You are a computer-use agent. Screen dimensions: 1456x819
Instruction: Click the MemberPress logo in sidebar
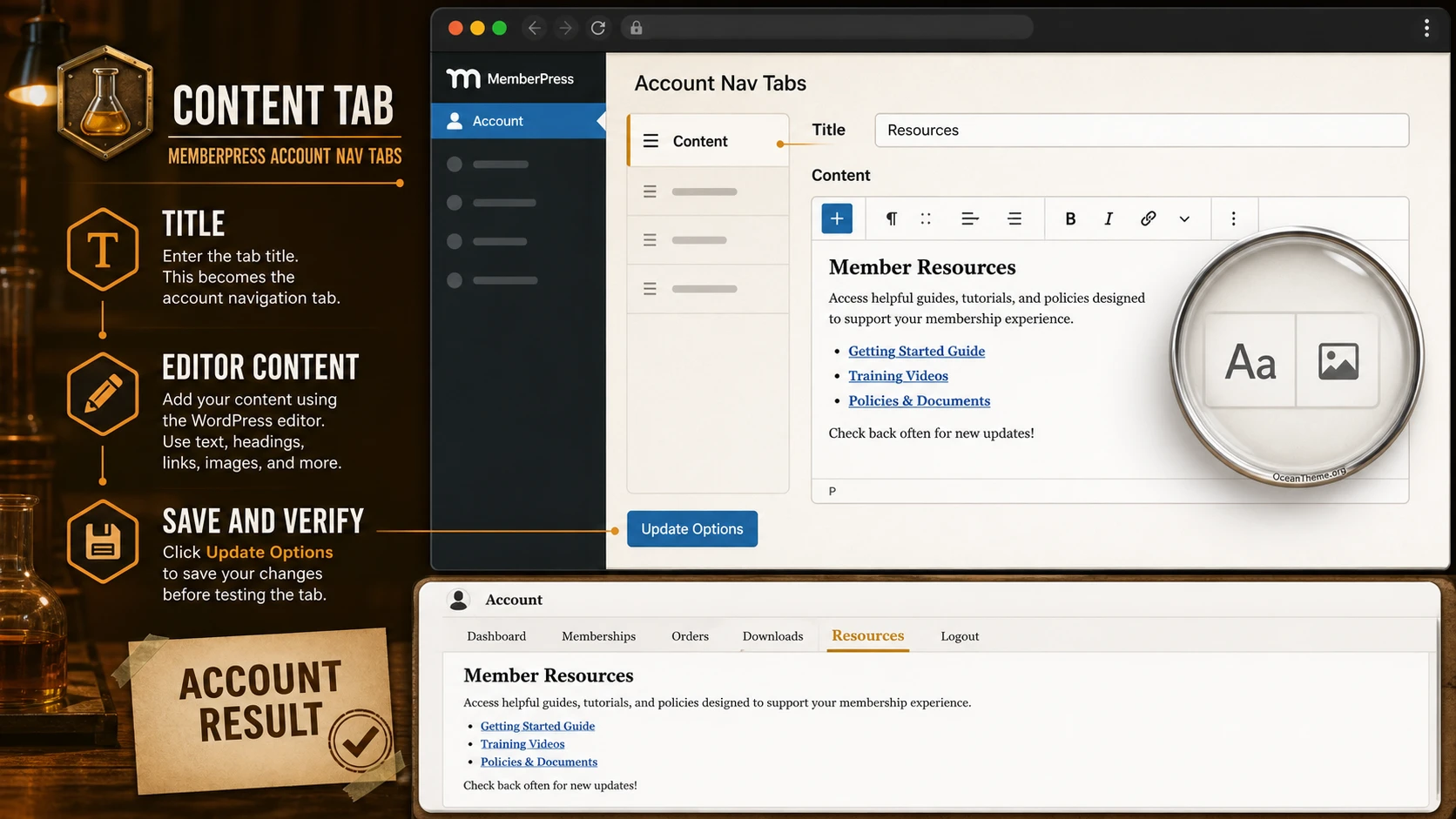(509, 78)
